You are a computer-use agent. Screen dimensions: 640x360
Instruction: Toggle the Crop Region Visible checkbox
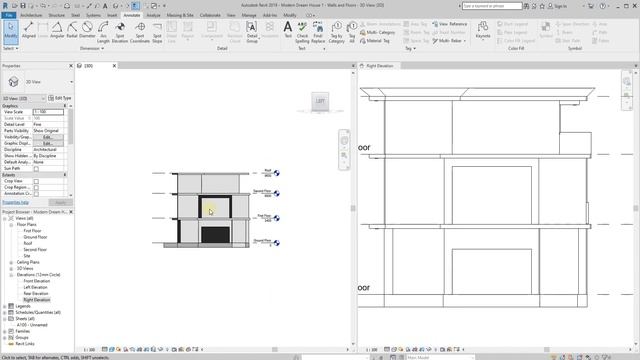pyautogui.click(x=36, y=187)
